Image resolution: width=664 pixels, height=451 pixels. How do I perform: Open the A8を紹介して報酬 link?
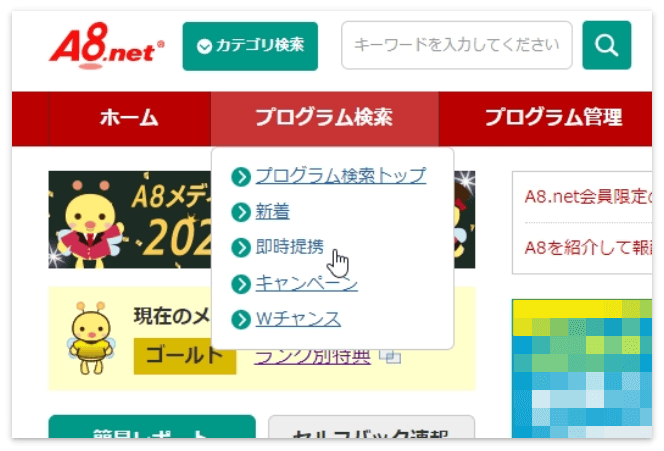[x=588, y=247]
